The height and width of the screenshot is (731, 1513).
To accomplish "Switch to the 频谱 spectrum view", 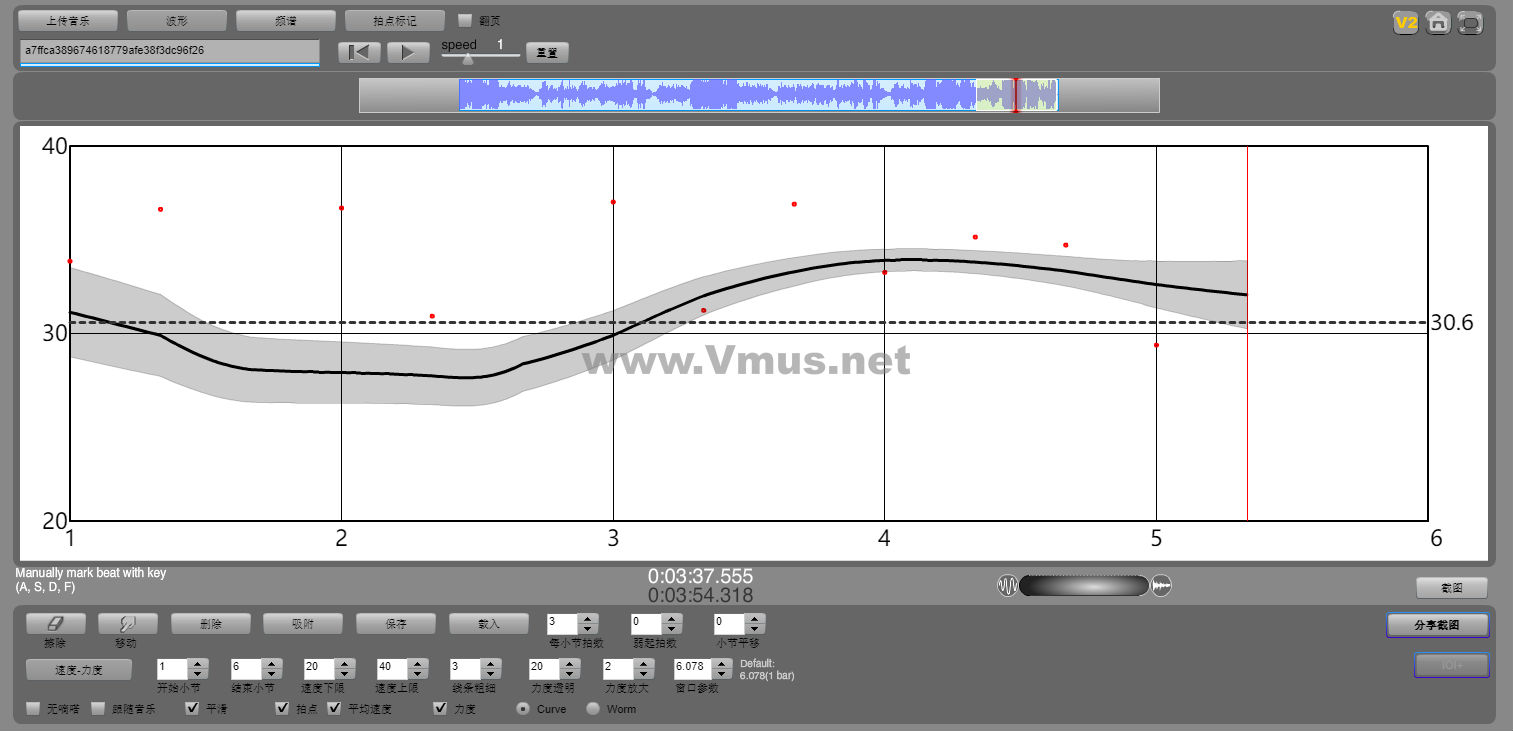I will pos(286,20).
